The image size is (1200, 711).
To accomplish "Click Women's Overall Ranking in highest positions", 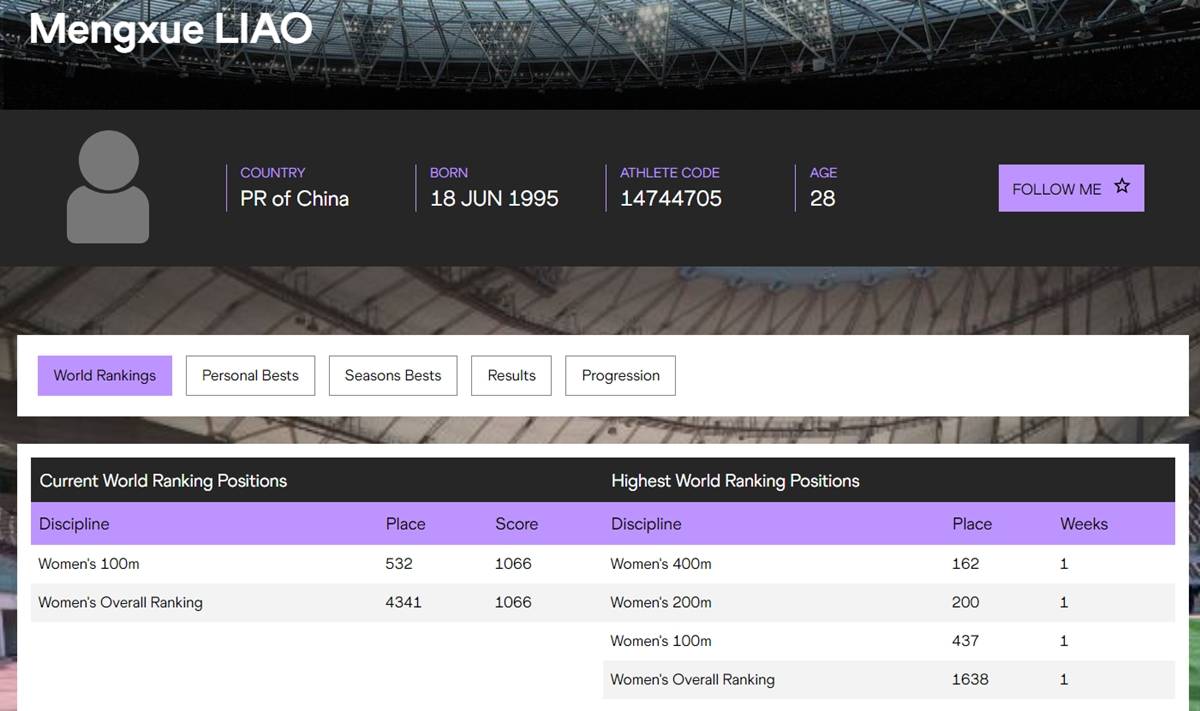I will [x=692, y=680].
